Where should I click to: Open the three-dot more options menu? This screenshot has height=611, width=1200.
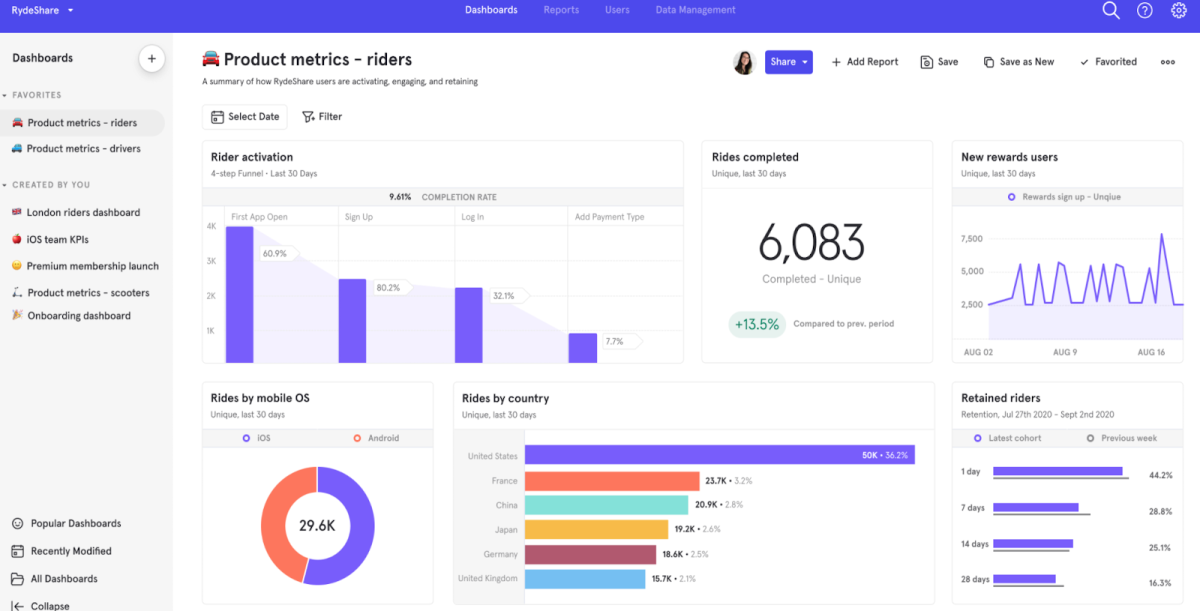(x=1167, y=62)
